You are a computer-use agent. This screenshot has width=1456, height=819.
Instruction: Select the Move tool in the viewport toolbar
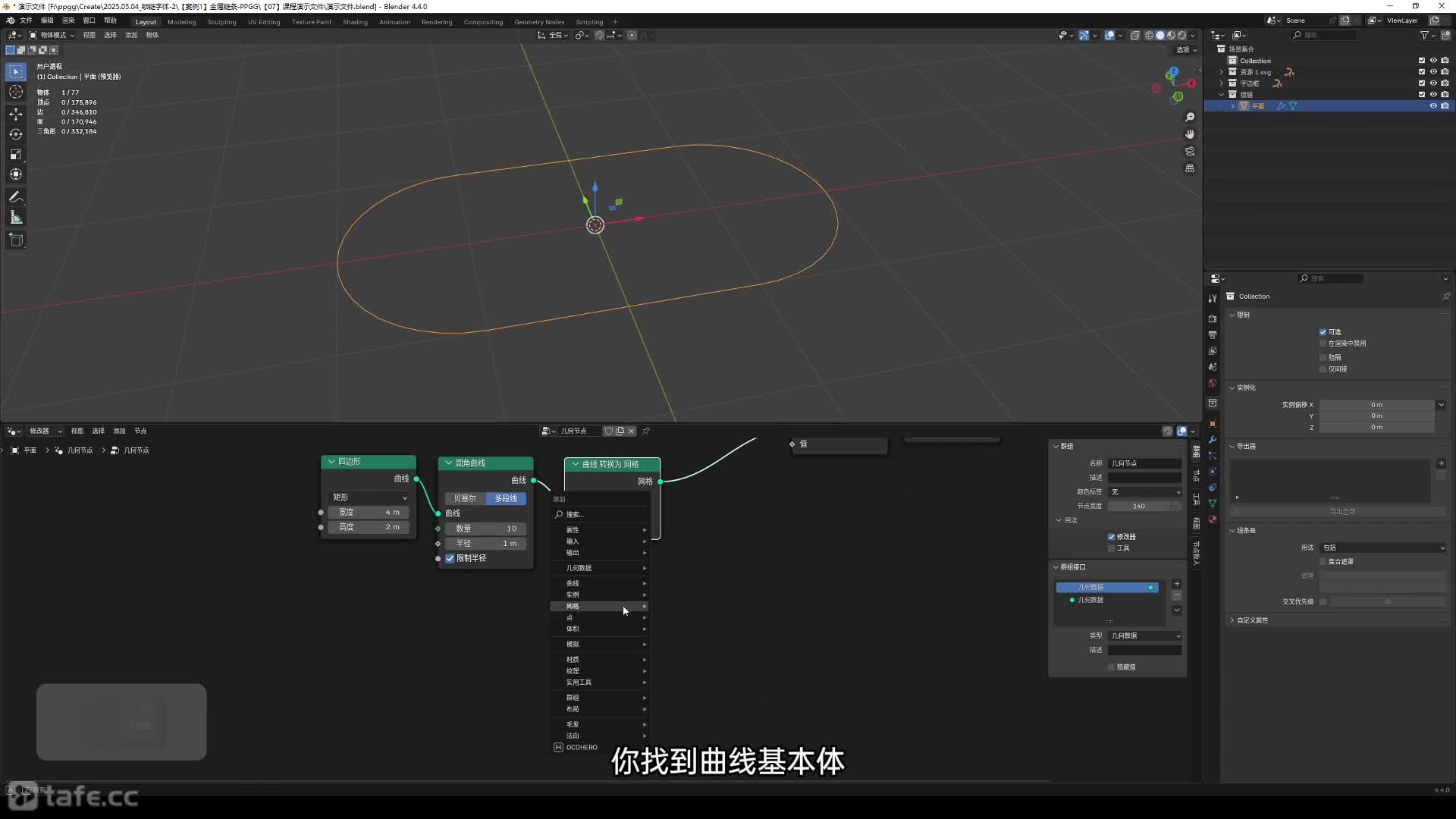click(16, 114)
